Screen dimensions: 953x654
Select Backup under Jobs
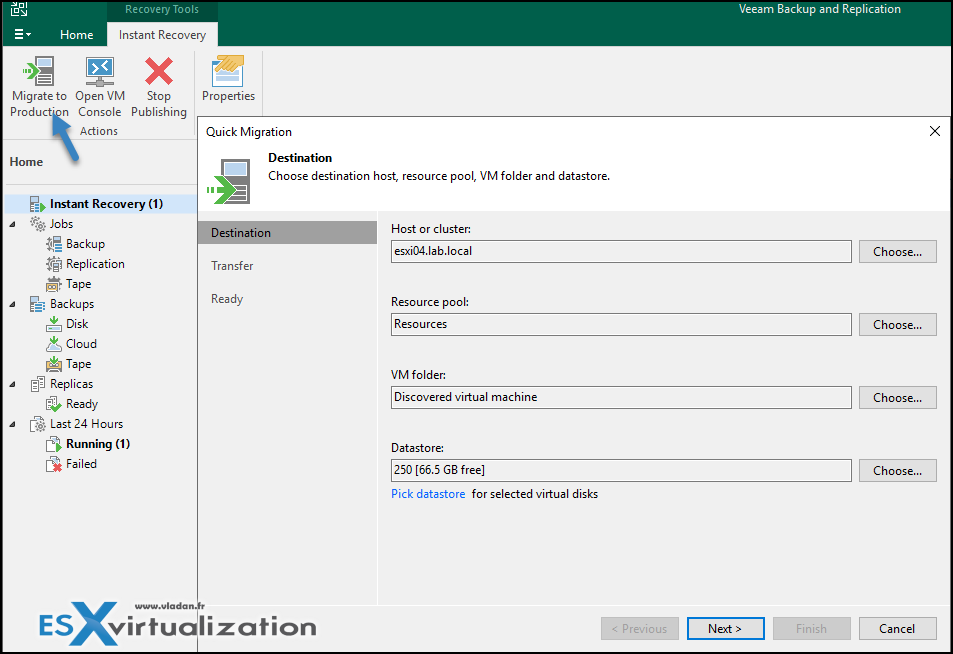[86, 244]
